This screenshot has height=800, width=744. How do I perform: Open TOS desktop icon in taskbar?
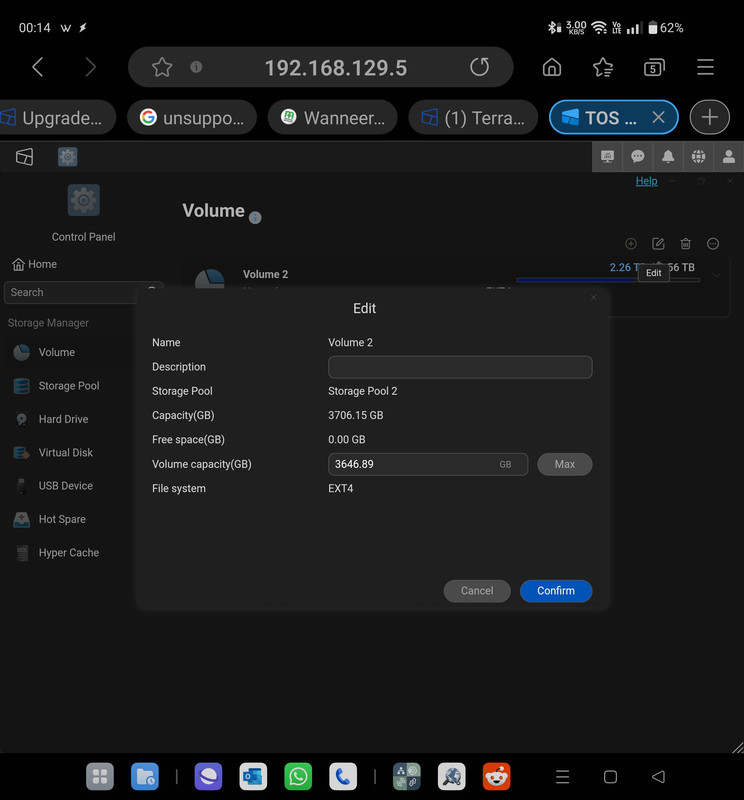point(24,157)
